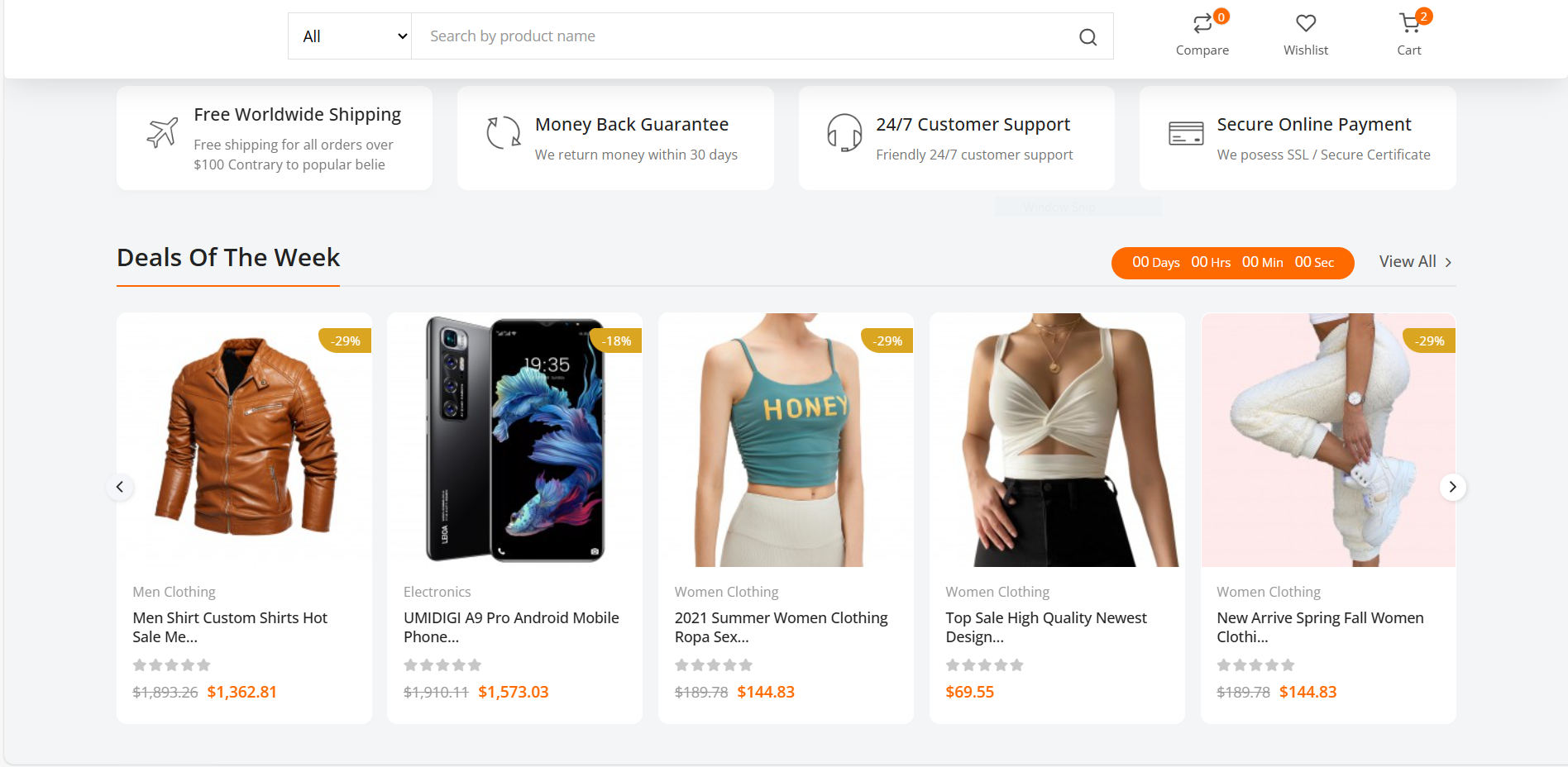Open the brown leather jacket product image
Screen dimensions: 1568x767
point(244,440)
